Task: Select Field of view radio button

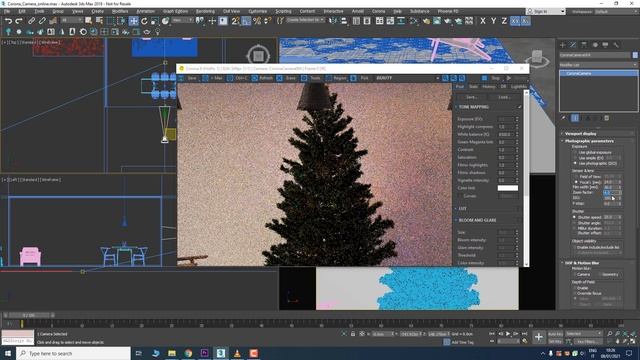Action: (x=576, y=176)
